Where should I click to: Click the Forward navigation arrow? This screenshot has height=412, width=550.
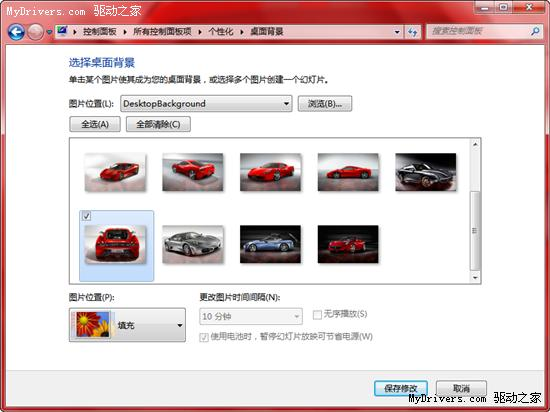click(35, 32)
